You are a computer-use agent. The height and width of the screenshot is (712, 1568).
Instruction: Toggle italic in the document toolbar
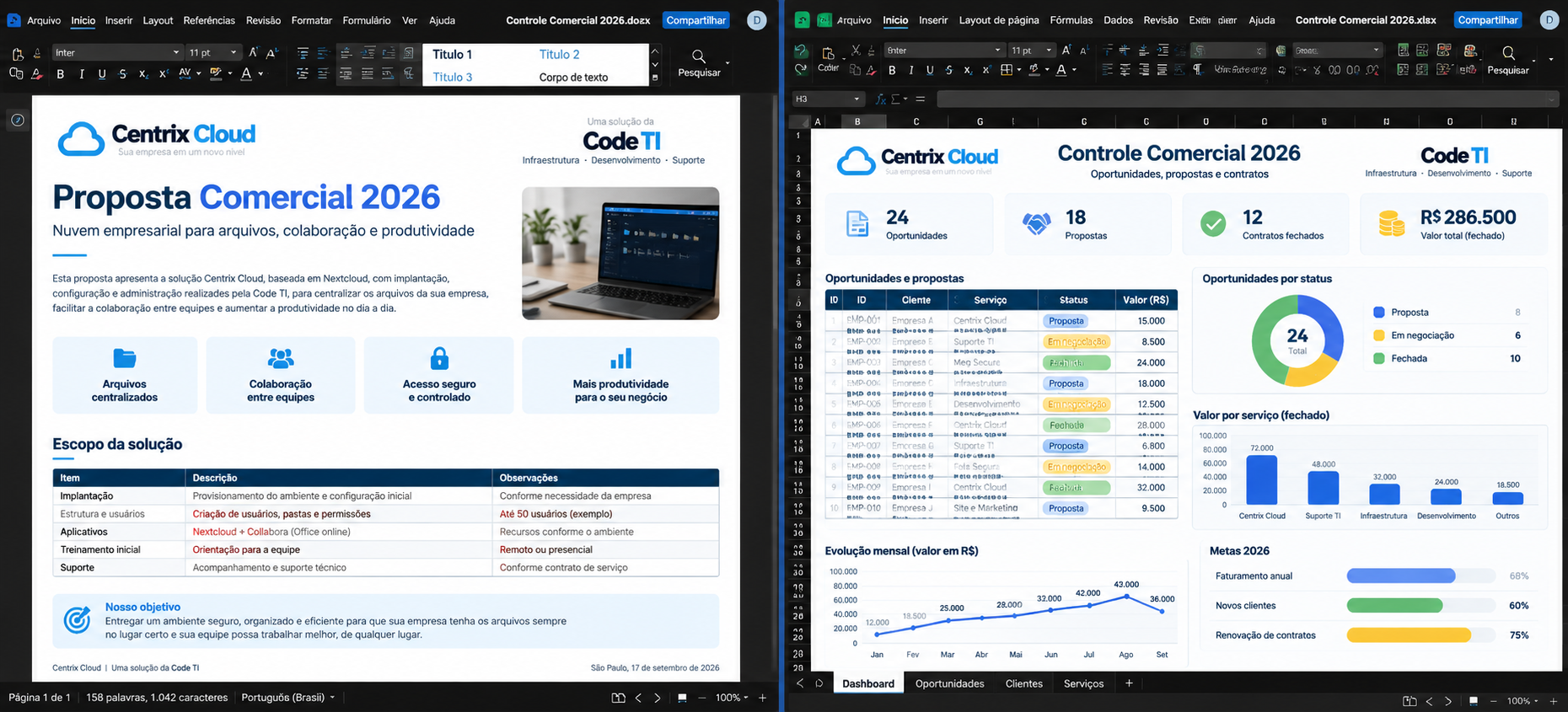point(82,74)
